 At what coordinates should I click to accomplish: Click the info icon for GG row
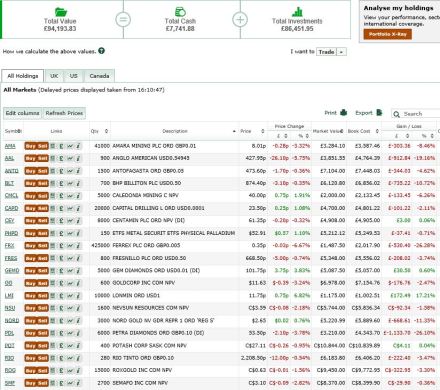tap(78, 283)
